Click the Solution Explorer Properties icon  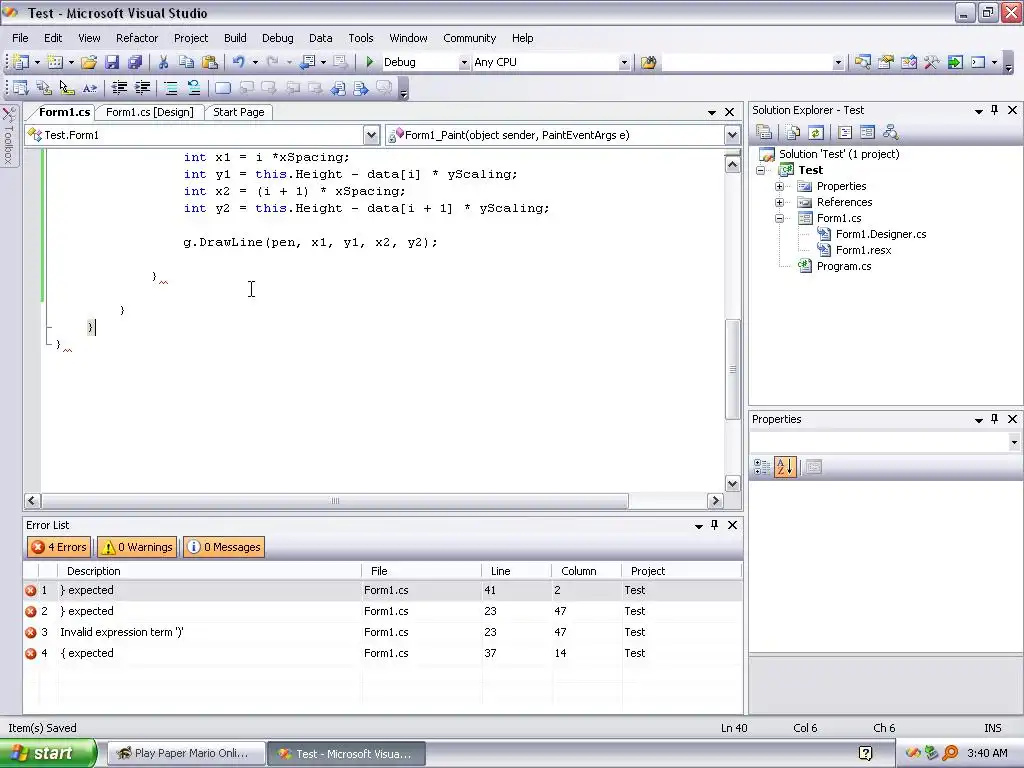[x=764, y=133]
